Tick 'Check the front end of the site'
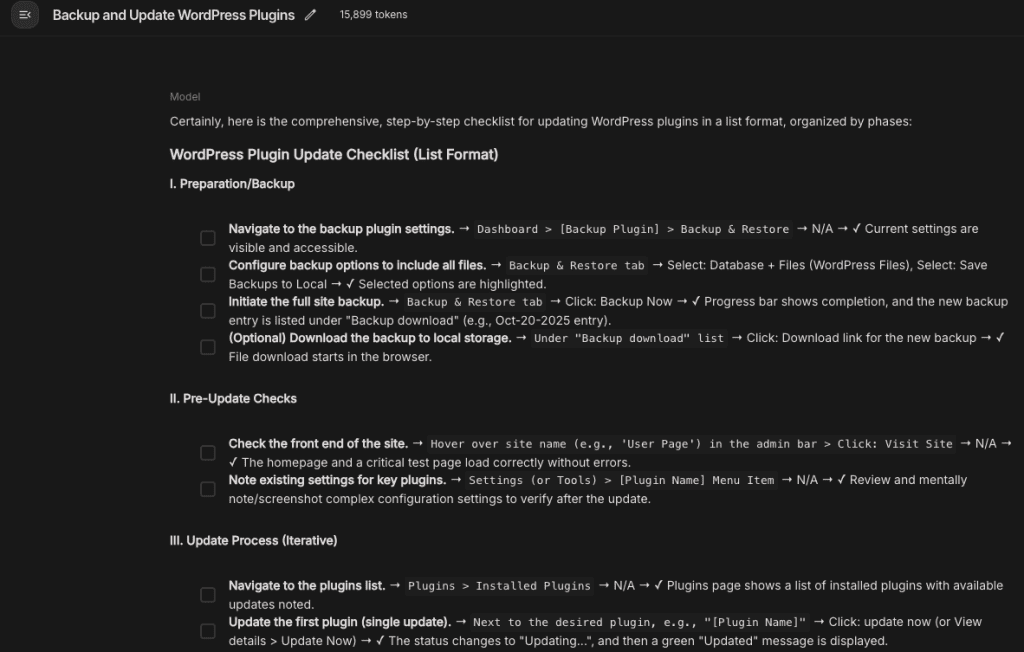Screen dimensions: 1024x652 point(208,453)
